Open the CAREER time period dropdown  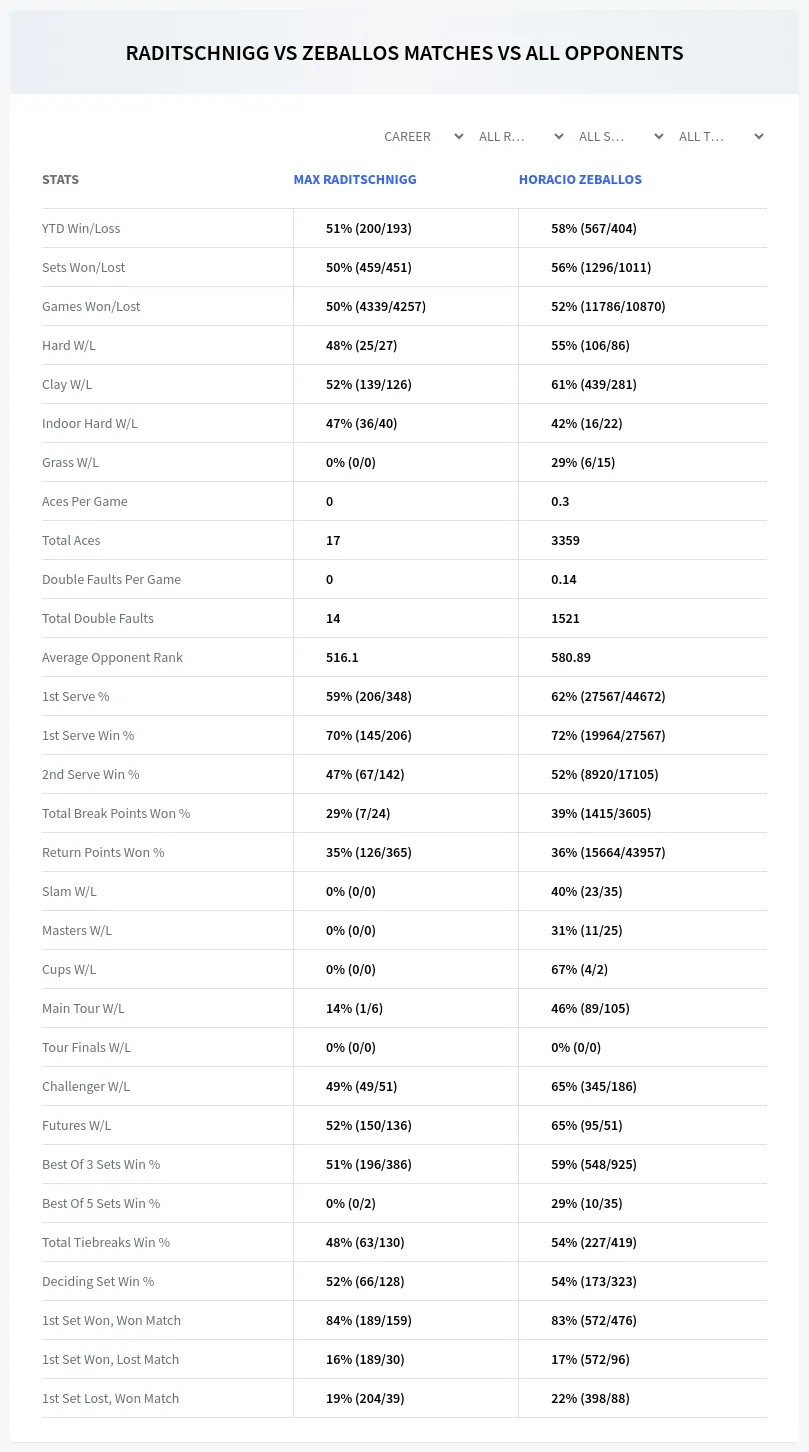pyautogui.click(x=422, y=136)
